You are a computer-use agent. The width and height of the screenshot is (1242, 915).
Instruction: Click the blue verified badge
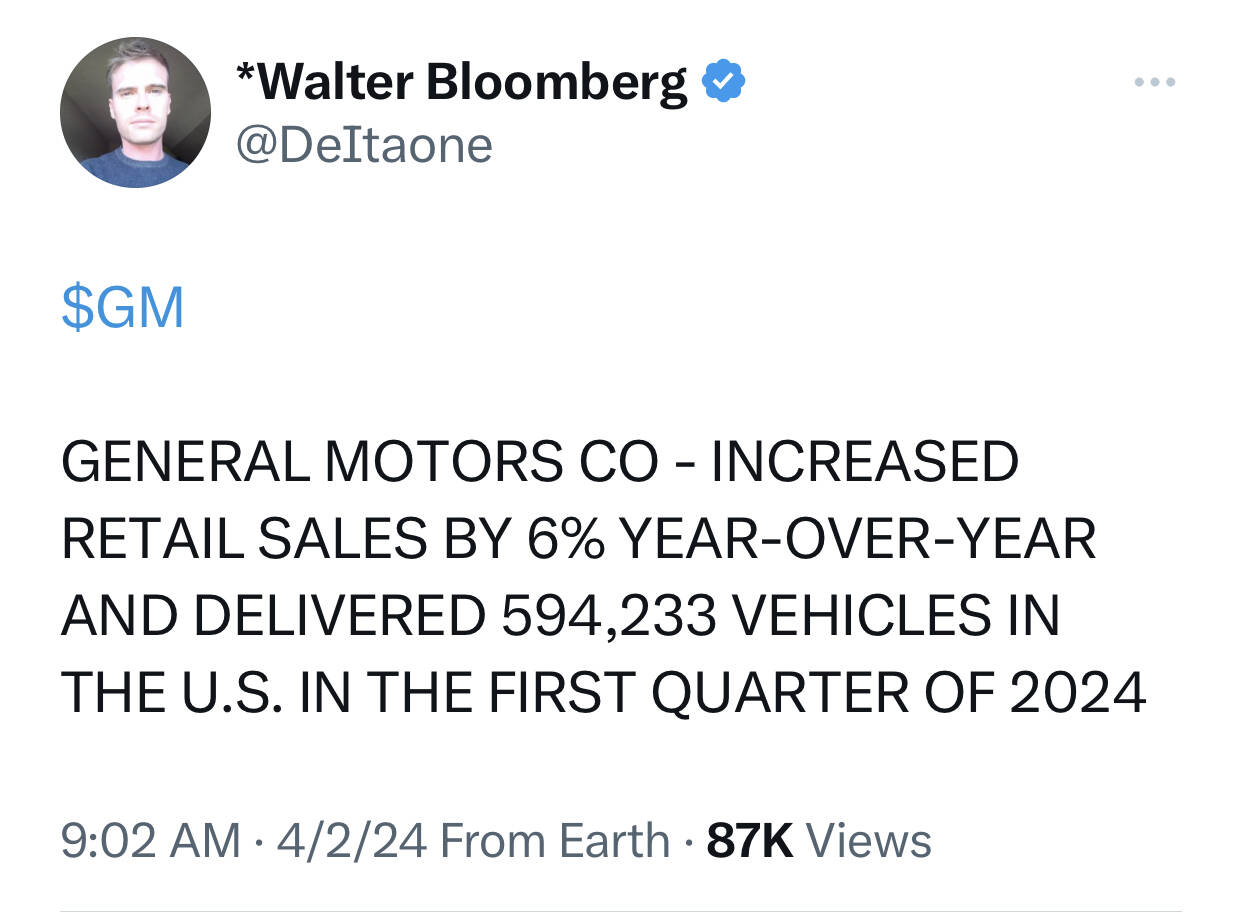click(x=724, y=82)
